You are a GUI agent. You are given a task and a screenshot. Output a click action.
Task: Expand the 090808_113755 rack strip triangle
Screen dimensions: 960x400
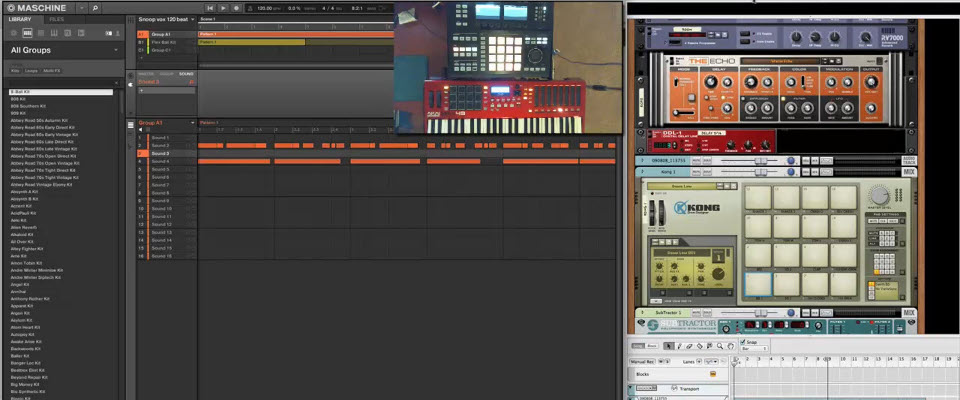(x=642, y=160)
